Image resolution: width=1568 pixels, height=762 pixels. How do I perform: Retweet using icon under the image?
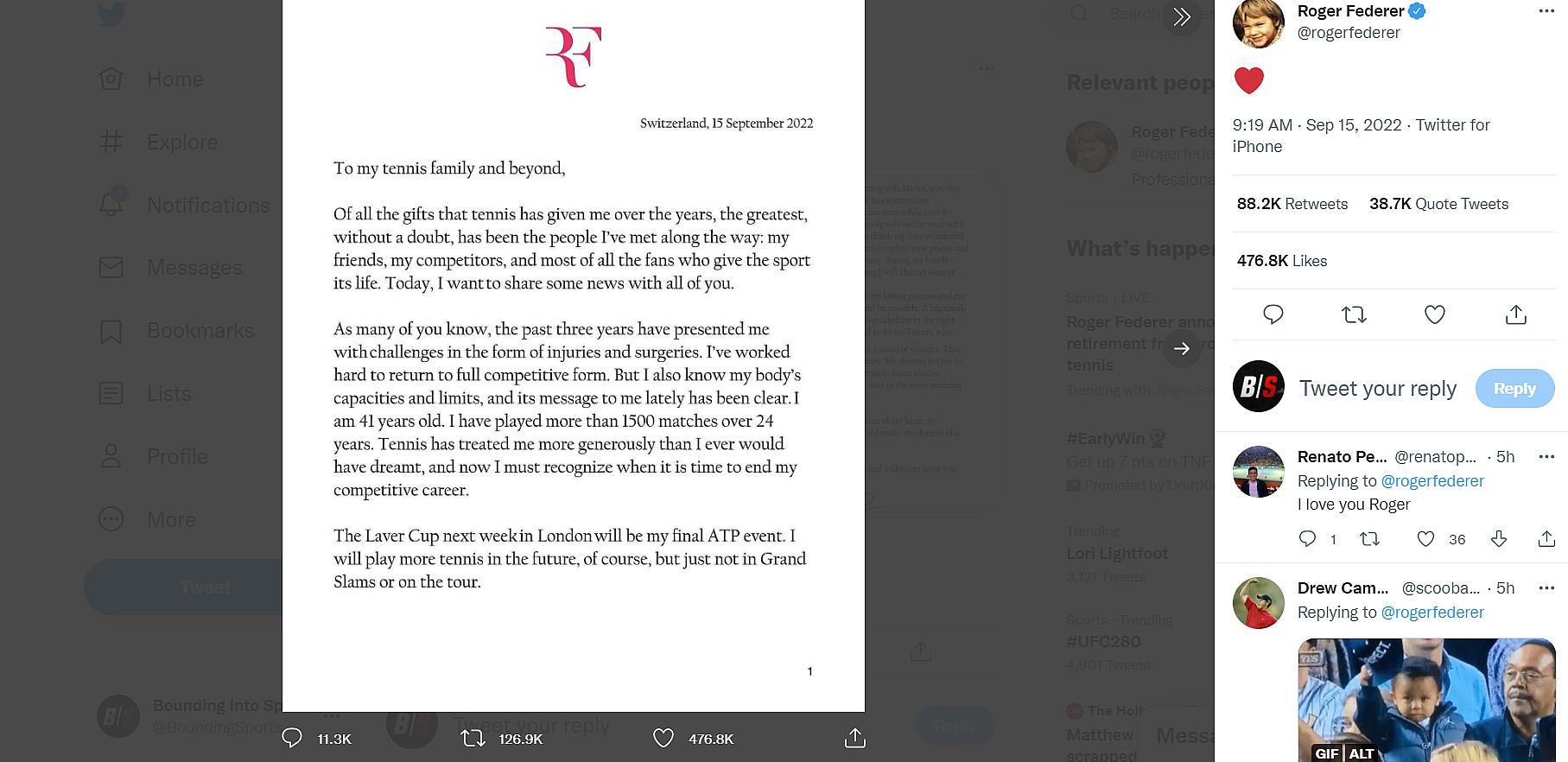(473, 738)
